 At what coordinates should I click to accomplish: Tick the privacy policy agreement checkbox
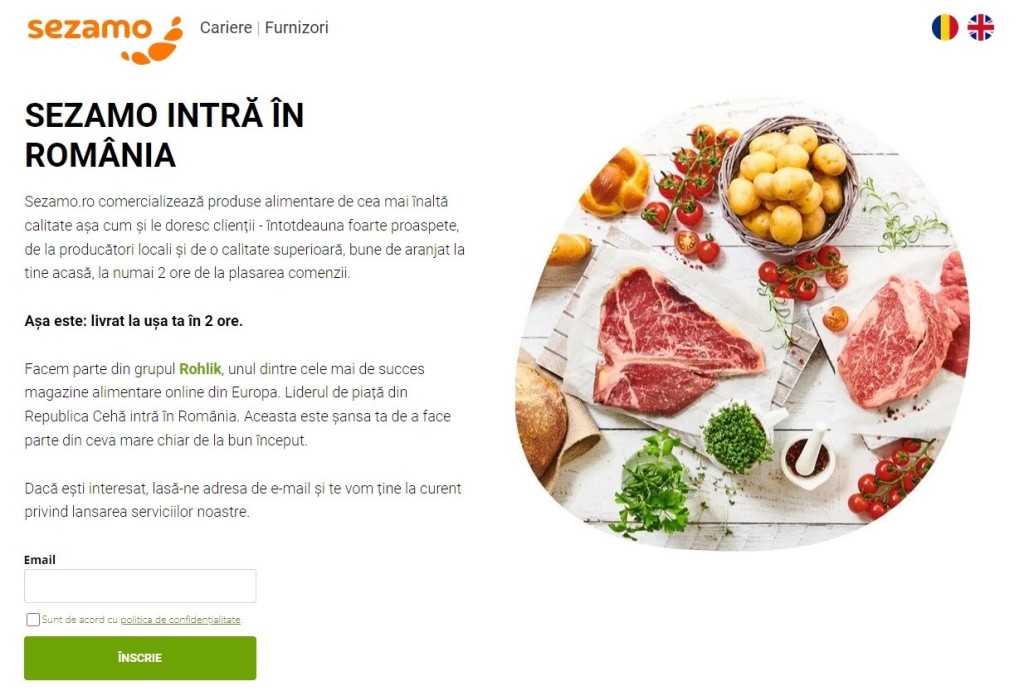33,619
